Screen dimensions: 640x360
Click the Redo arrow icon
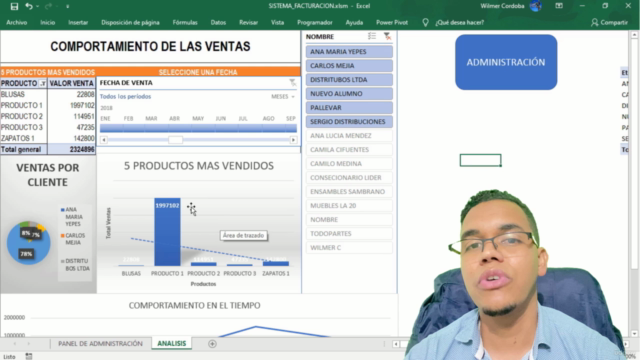pyautogui.click(x=48, y=6)
